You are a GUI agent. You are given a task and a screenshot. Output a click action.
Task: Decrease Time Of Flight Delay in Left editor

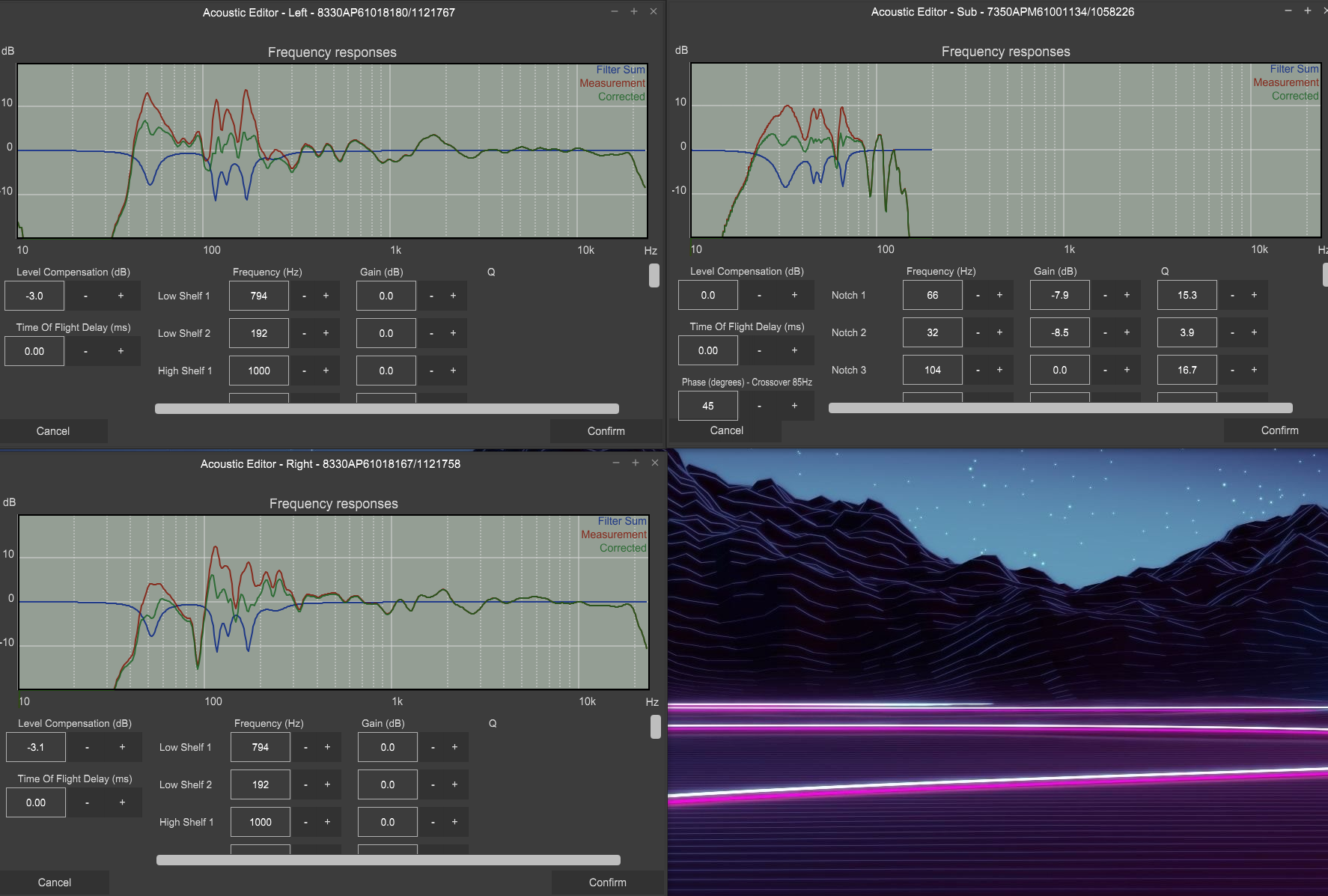pyautogui.click(x=85, y=351)
